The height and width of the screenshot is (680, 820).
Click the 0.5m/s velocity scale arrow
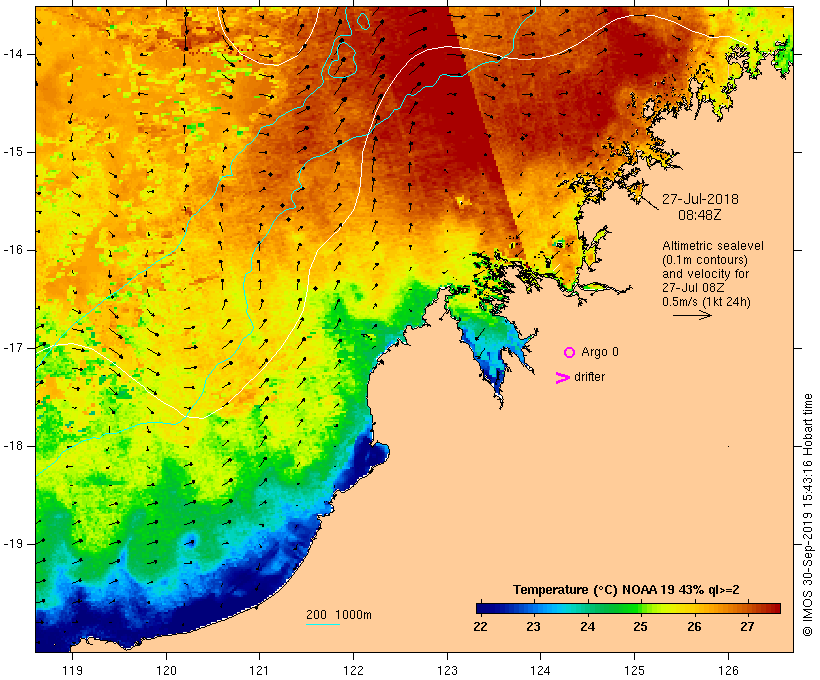coord(692,315)
